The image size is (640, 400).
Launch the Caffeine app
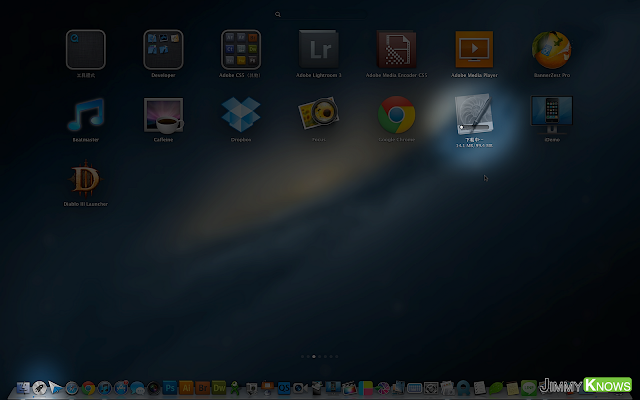[163, 116]
